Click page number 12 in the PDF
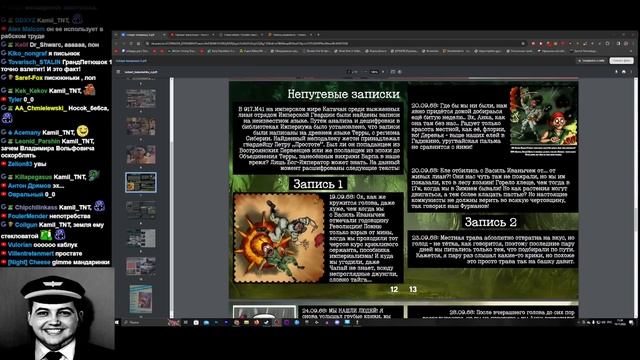The width and height of the screenshot is (640, 360). (394, 289)
